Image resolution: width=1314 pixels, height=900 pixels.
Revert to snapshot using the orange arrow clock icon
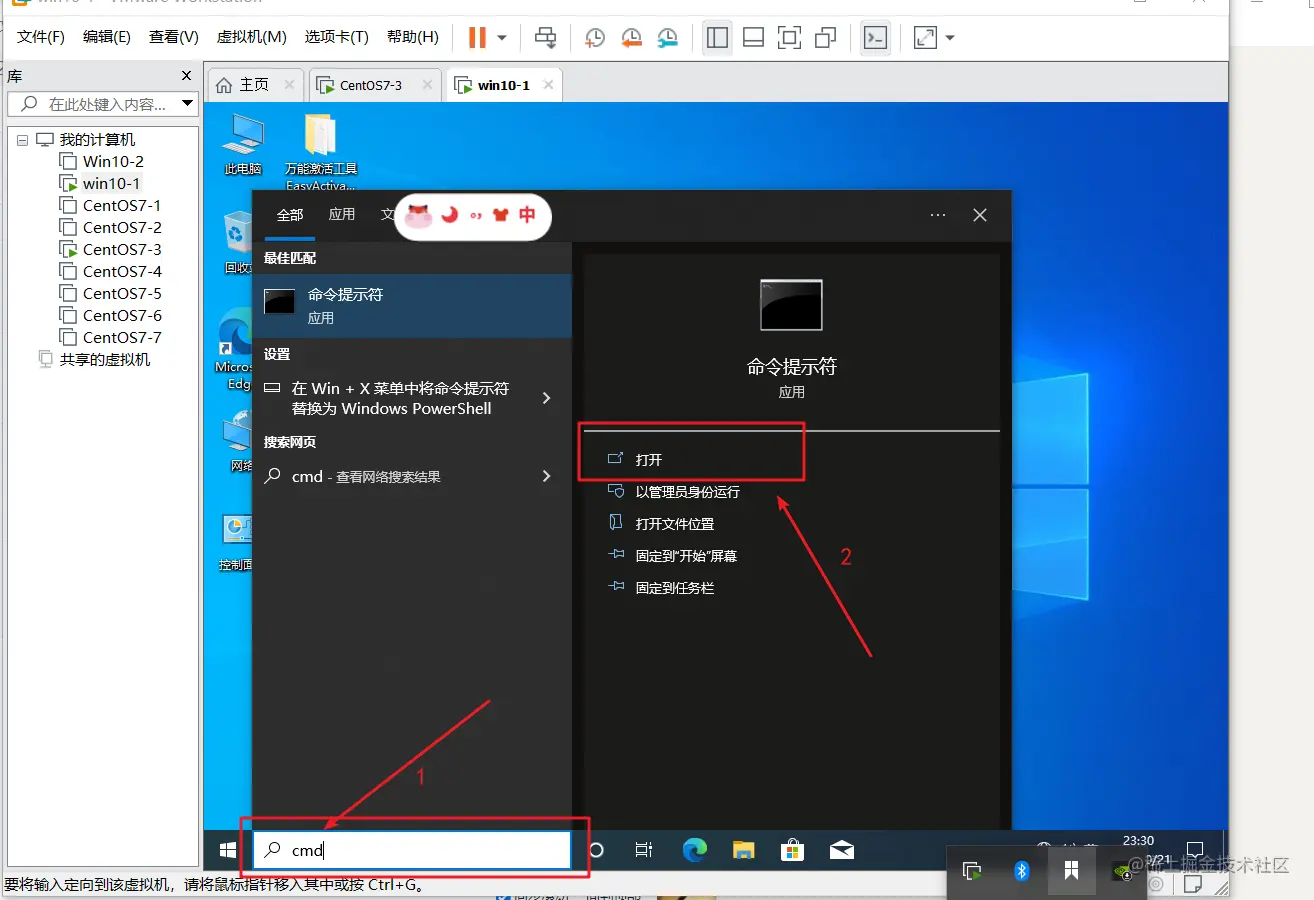click(x=631, y=38)
